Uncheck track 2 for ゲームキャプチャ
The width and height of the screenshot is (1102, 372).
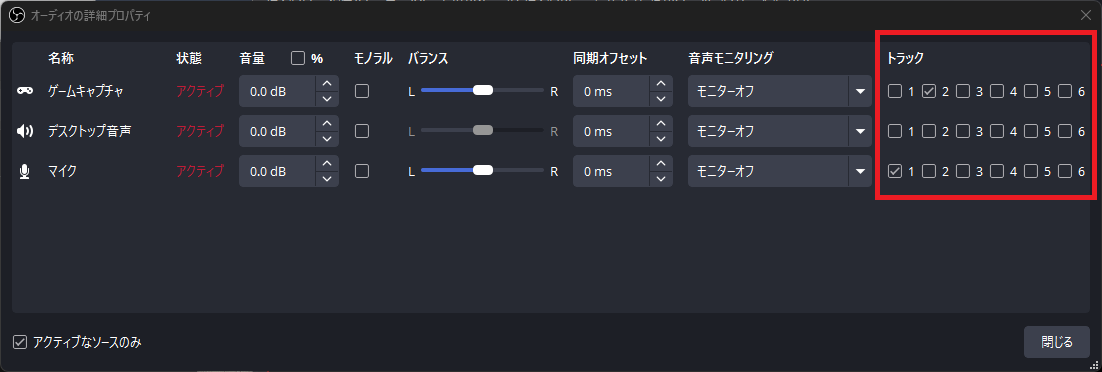(x=929, y=91)
